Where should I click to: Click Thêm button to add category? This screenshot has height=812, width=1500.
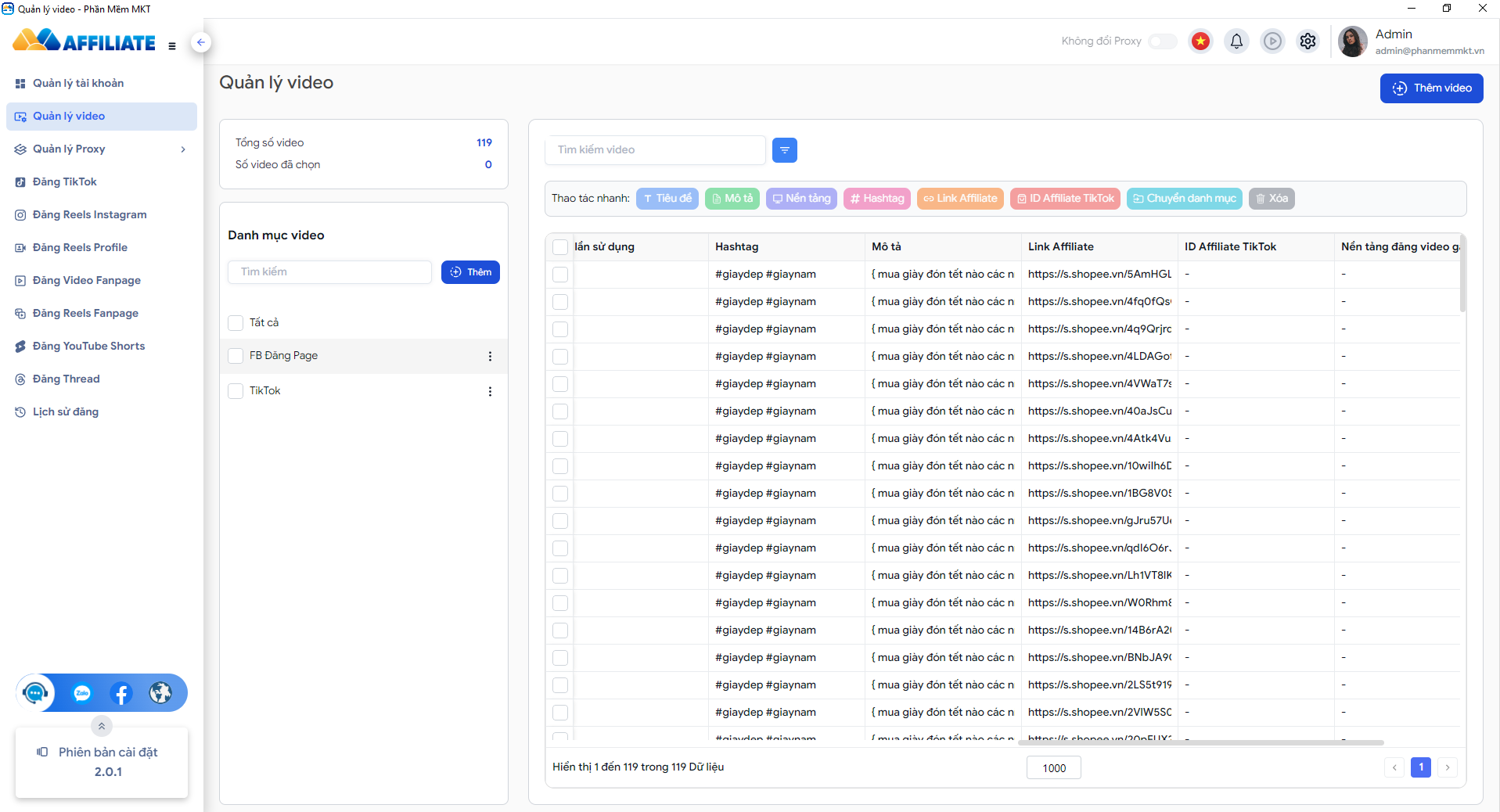(x=470, y=272)
